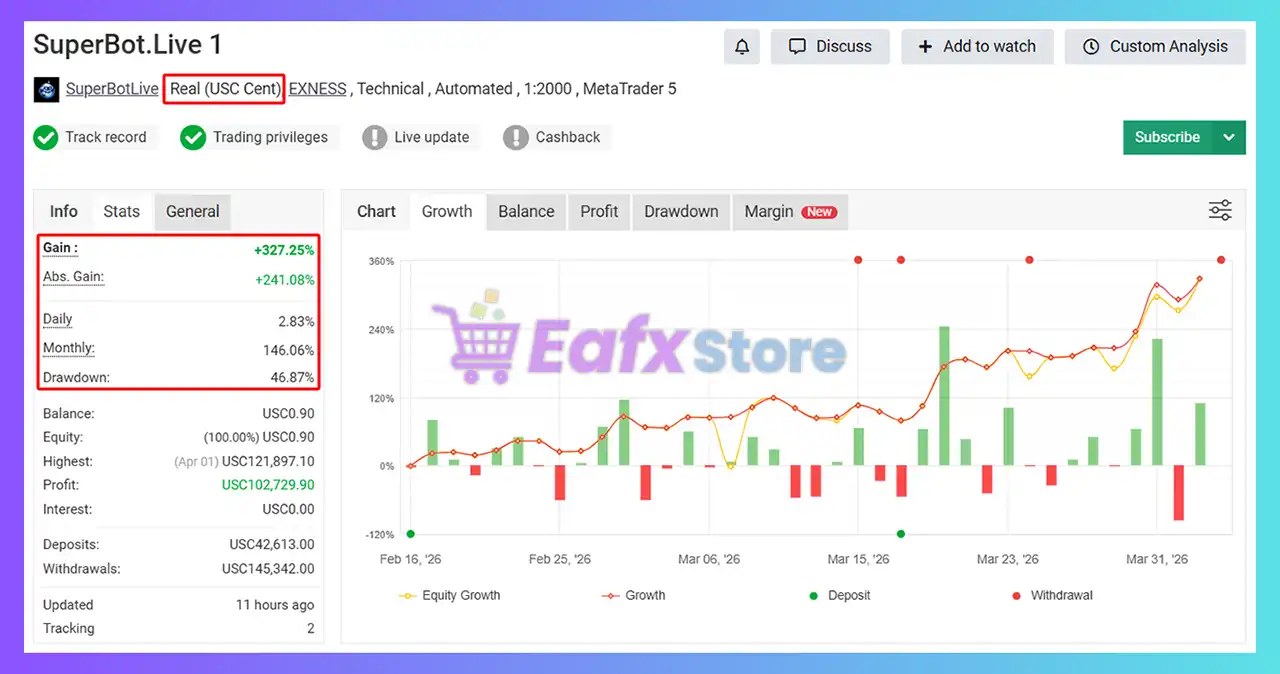Click the Discuss button

830,47
